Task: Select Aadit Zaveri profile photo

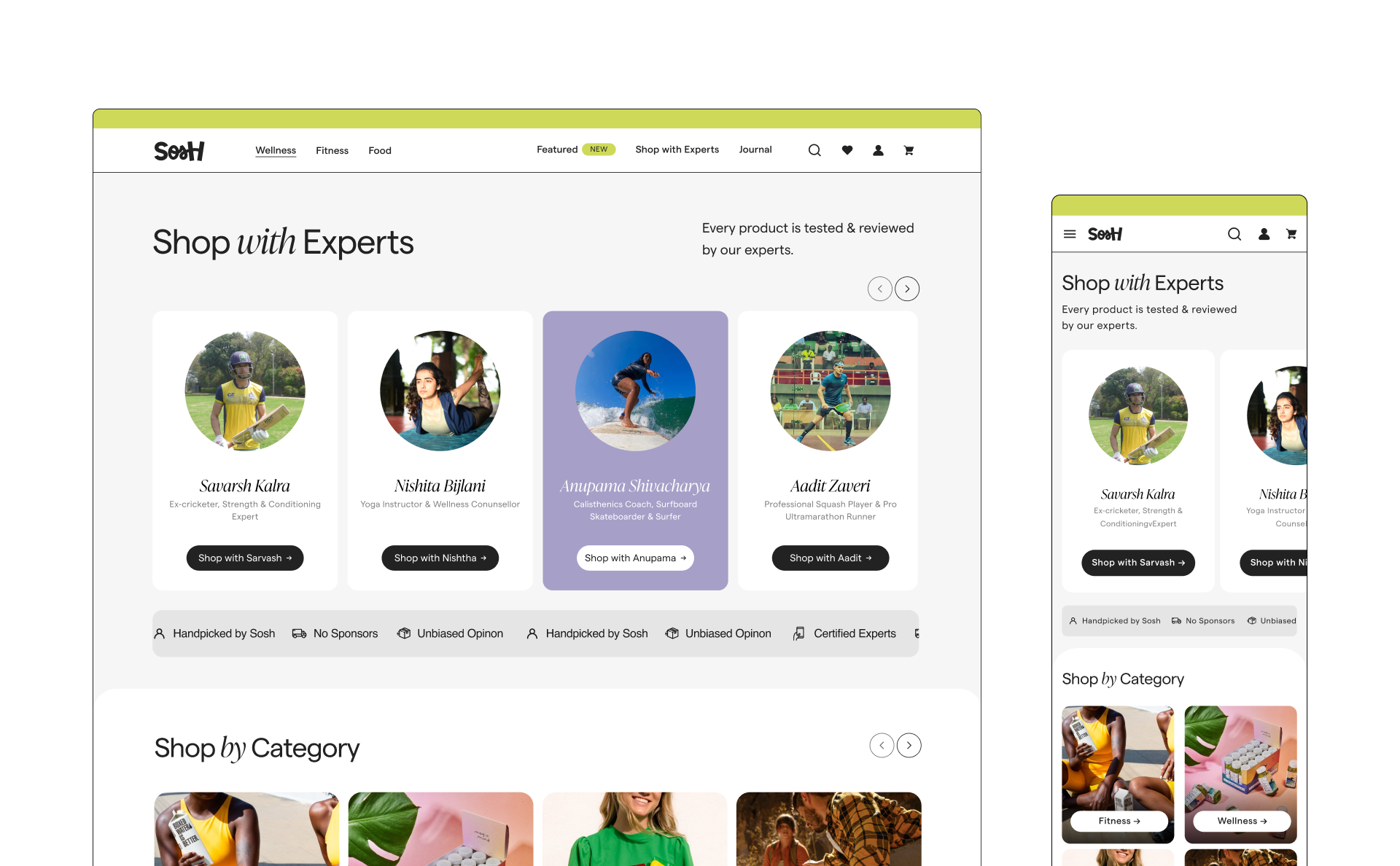Action: (x=831, y=391)
